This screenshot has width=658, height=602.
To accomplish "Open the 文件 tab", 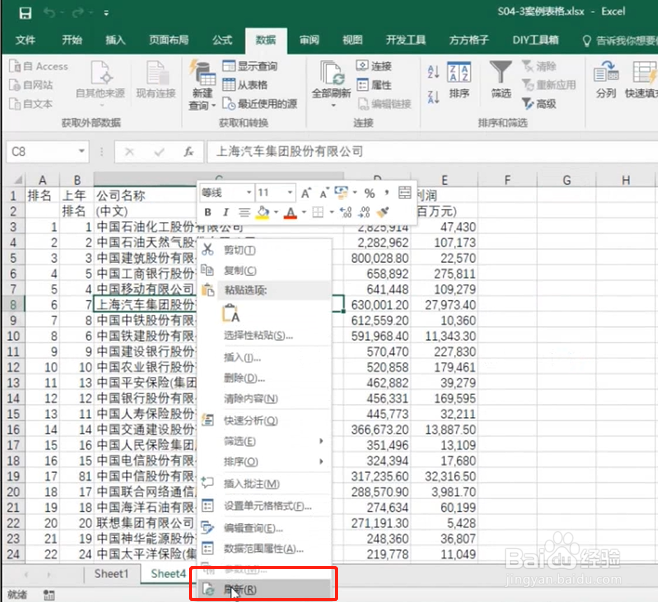I will (x=25, y=40).
